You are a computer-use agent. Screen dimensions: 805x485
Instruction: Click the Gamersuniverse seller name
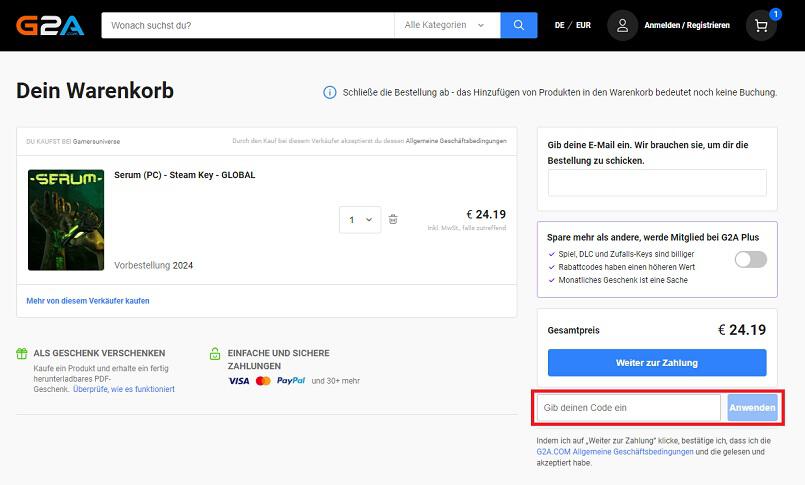(x=97, y=142)
